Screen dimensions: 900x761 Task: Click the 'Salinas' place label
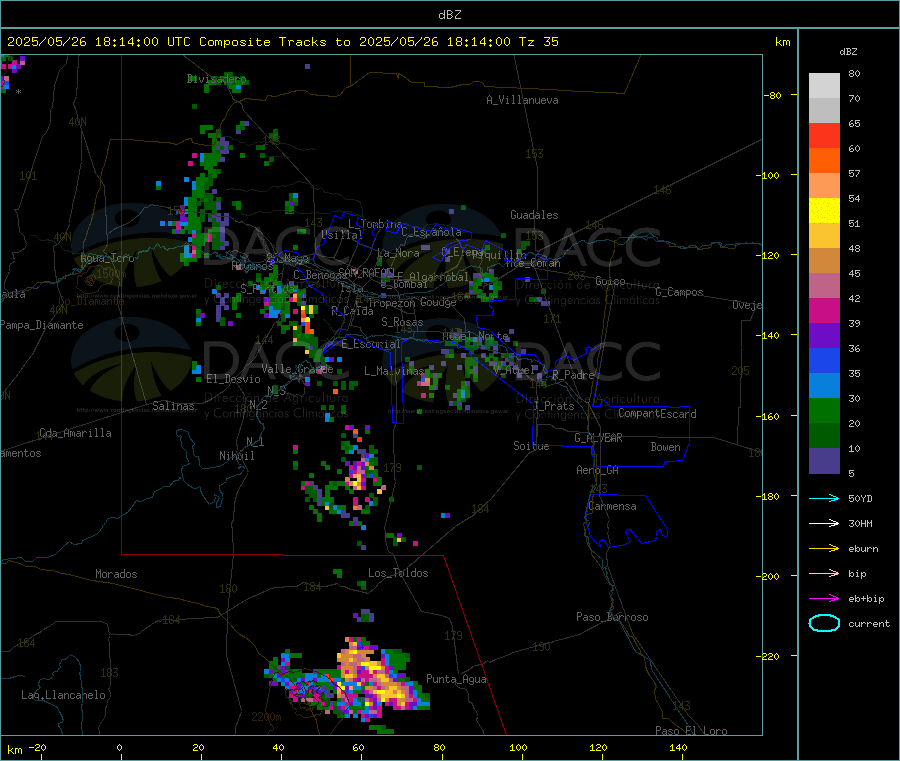point(173,406)
